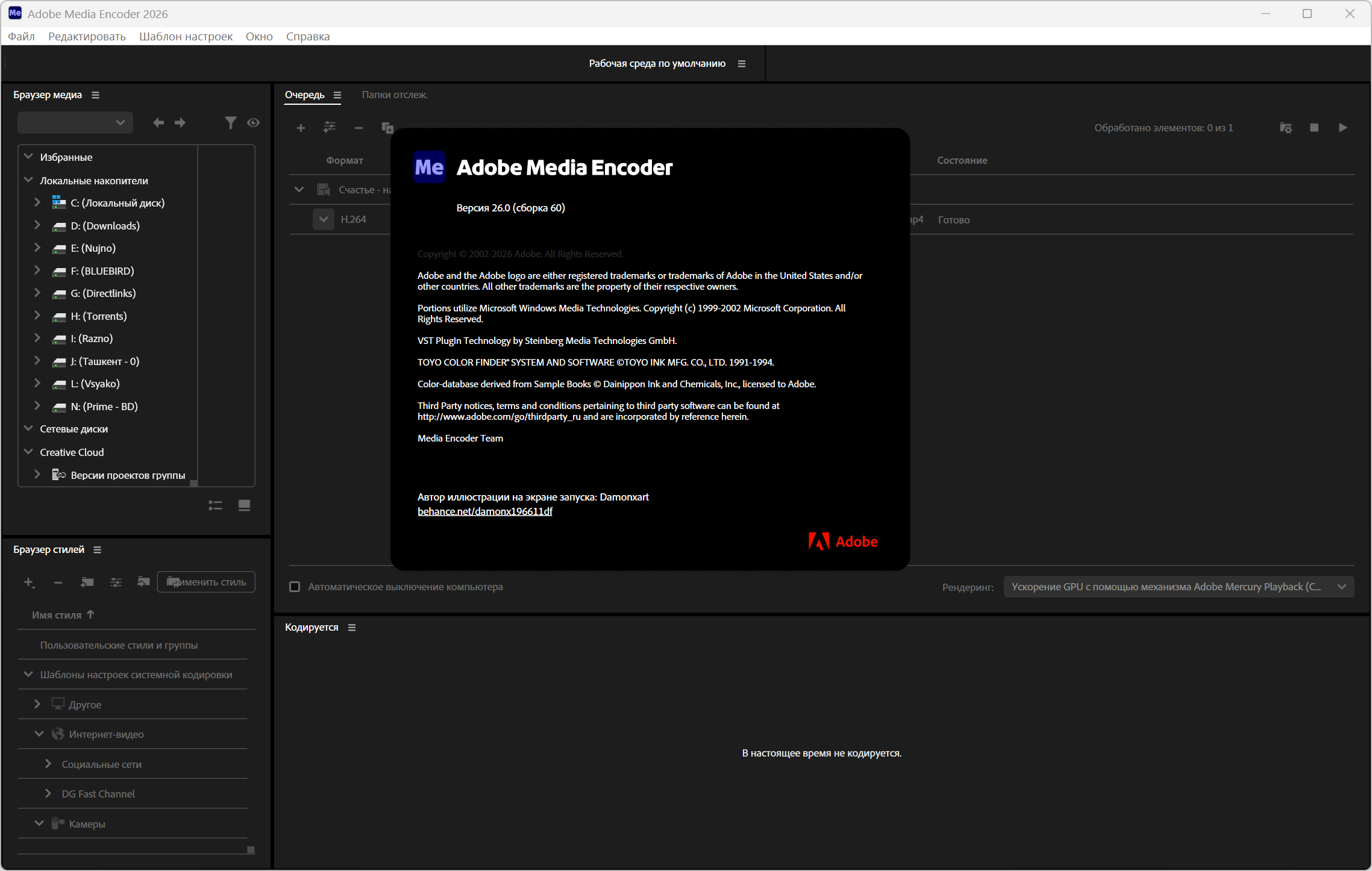
Task: Toggle the eye icon in Media Browser
Action: click(x=253, y=123)
